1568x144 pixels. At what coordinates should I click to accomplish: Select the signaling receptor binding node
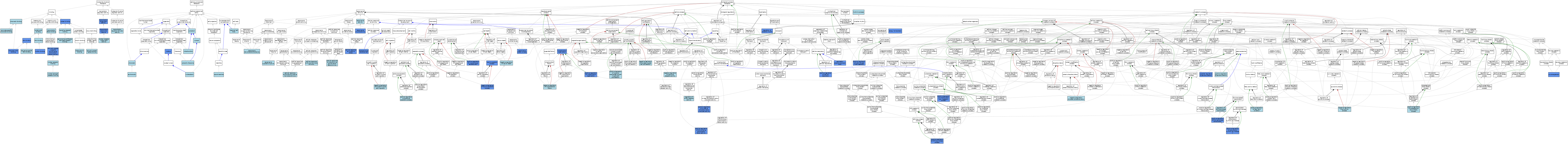tap(65, 31)
